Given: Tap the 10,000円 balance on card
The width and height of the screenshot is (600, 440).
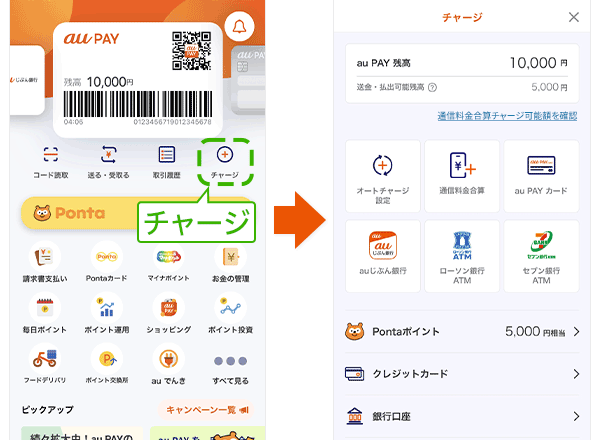Looking at the screenshot, I should 110,82.
